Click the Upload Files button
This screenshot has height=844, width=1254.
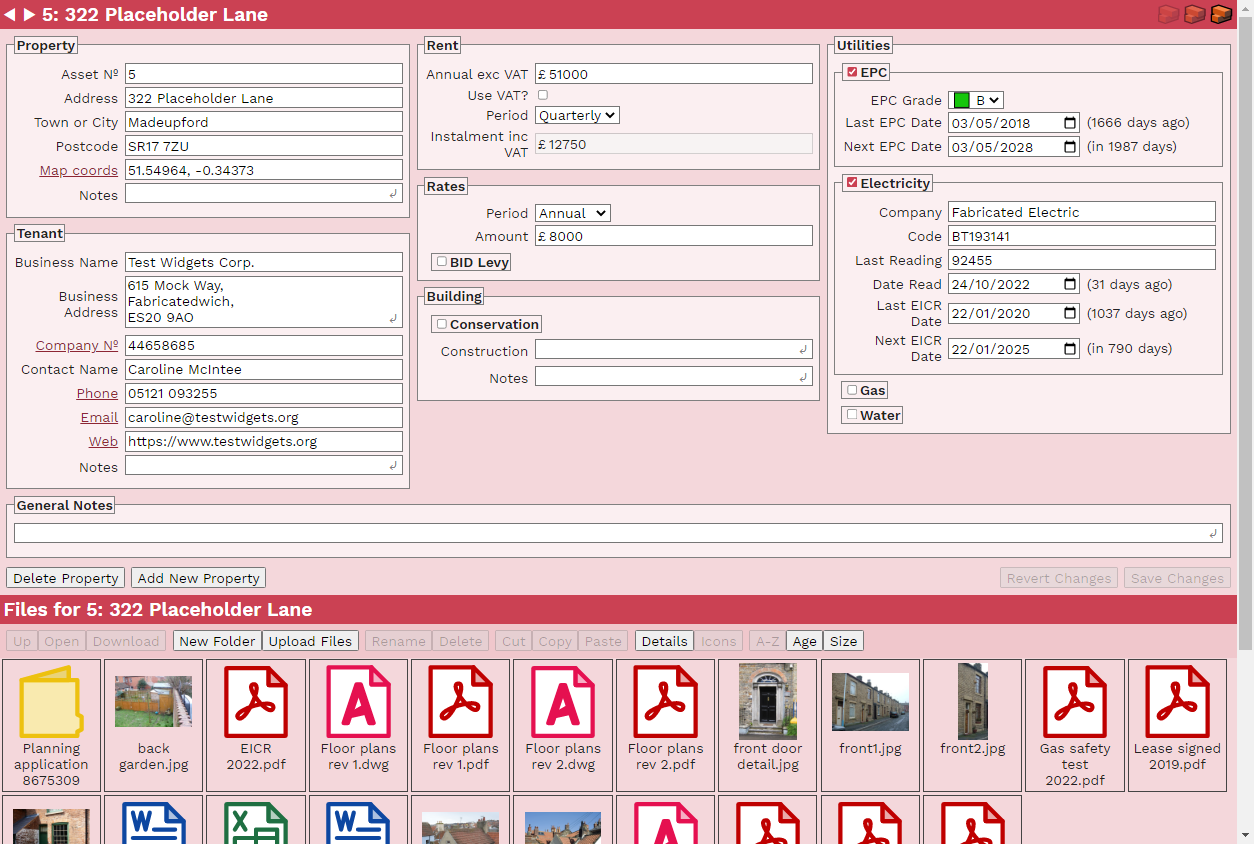click(x=309, y=641)
